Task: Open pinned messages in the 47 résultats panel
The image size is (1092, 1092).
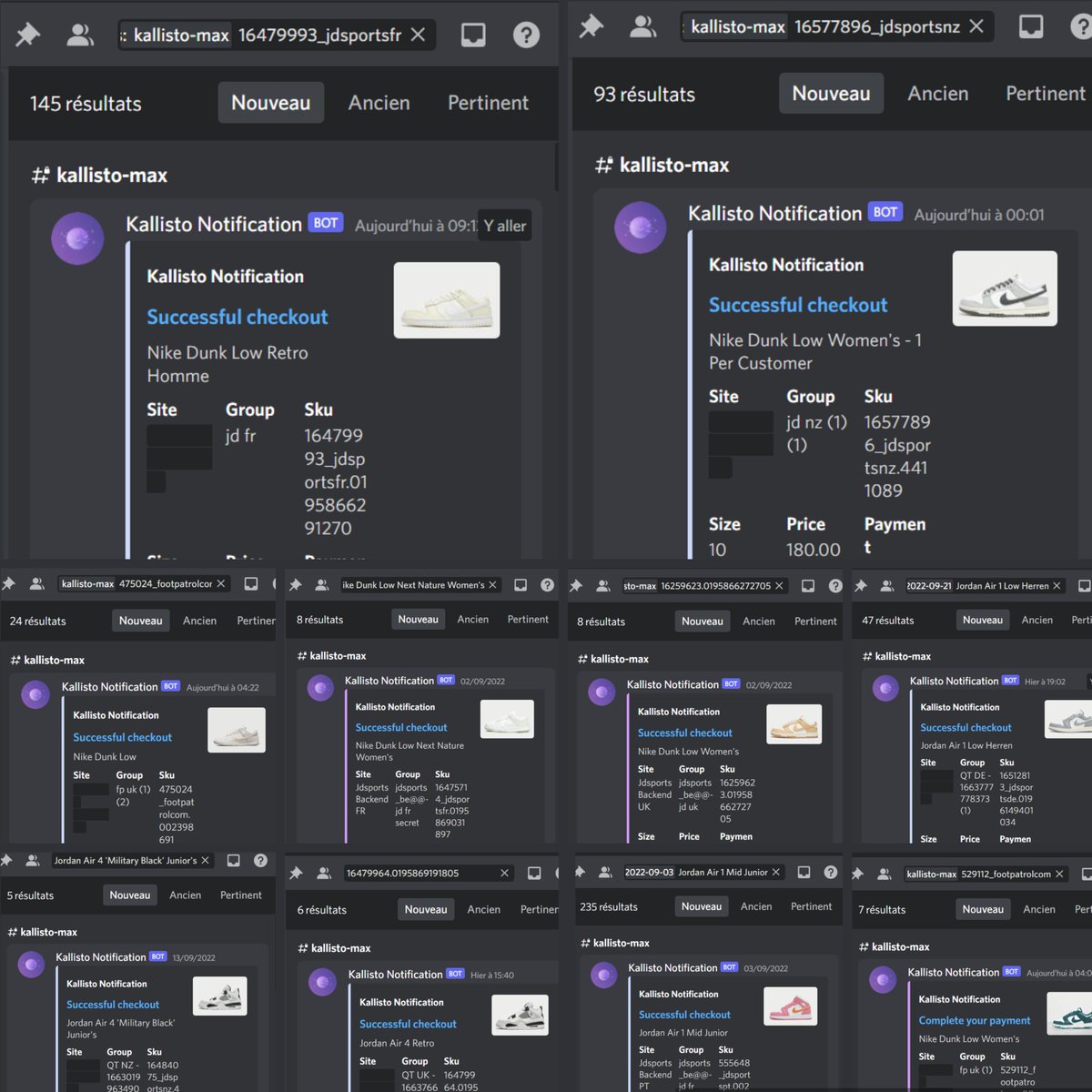Action: pos(861,586)
